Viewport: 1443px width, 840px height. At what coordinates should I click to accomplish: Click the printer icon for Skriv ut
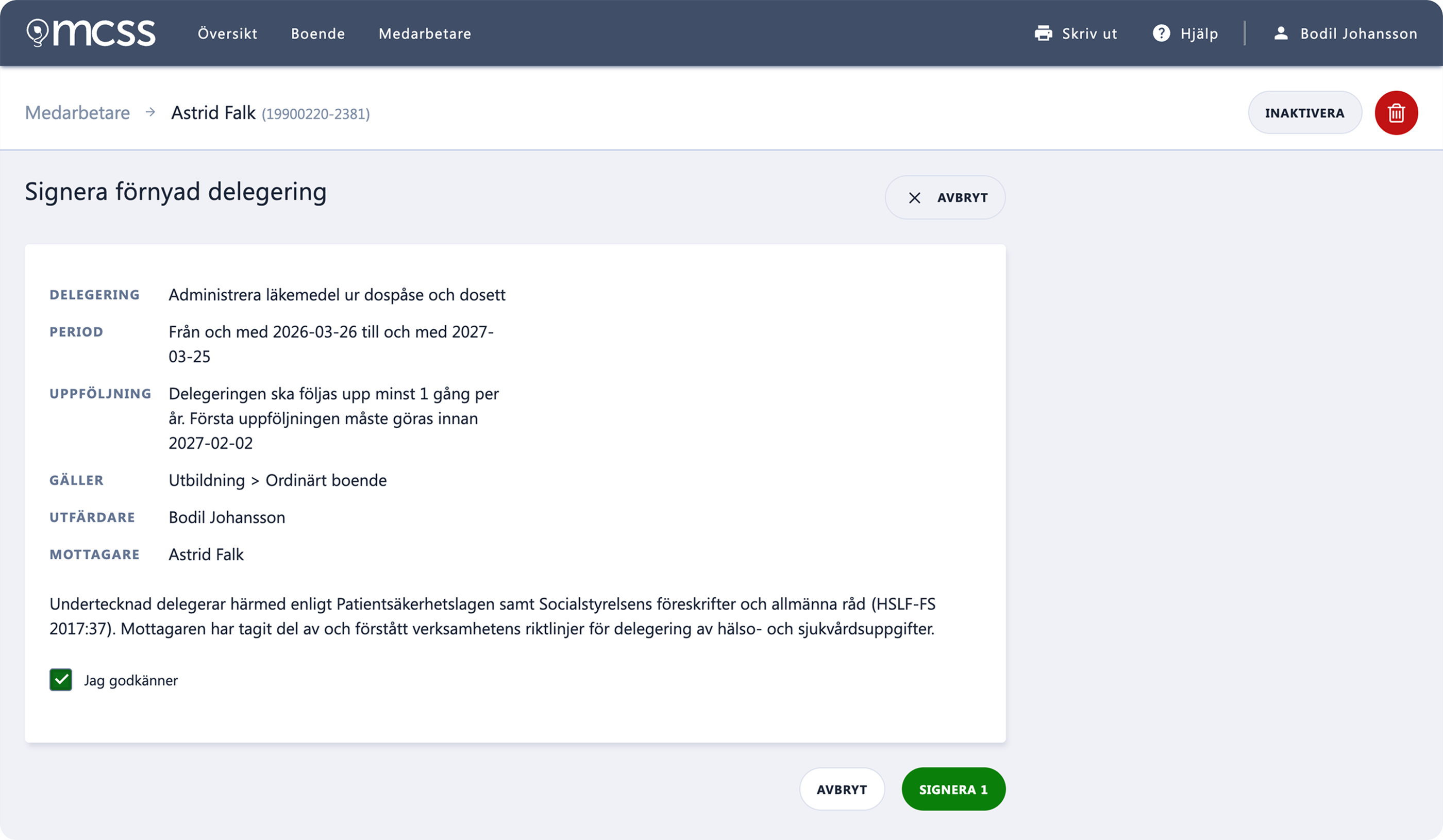(1043, 33)
